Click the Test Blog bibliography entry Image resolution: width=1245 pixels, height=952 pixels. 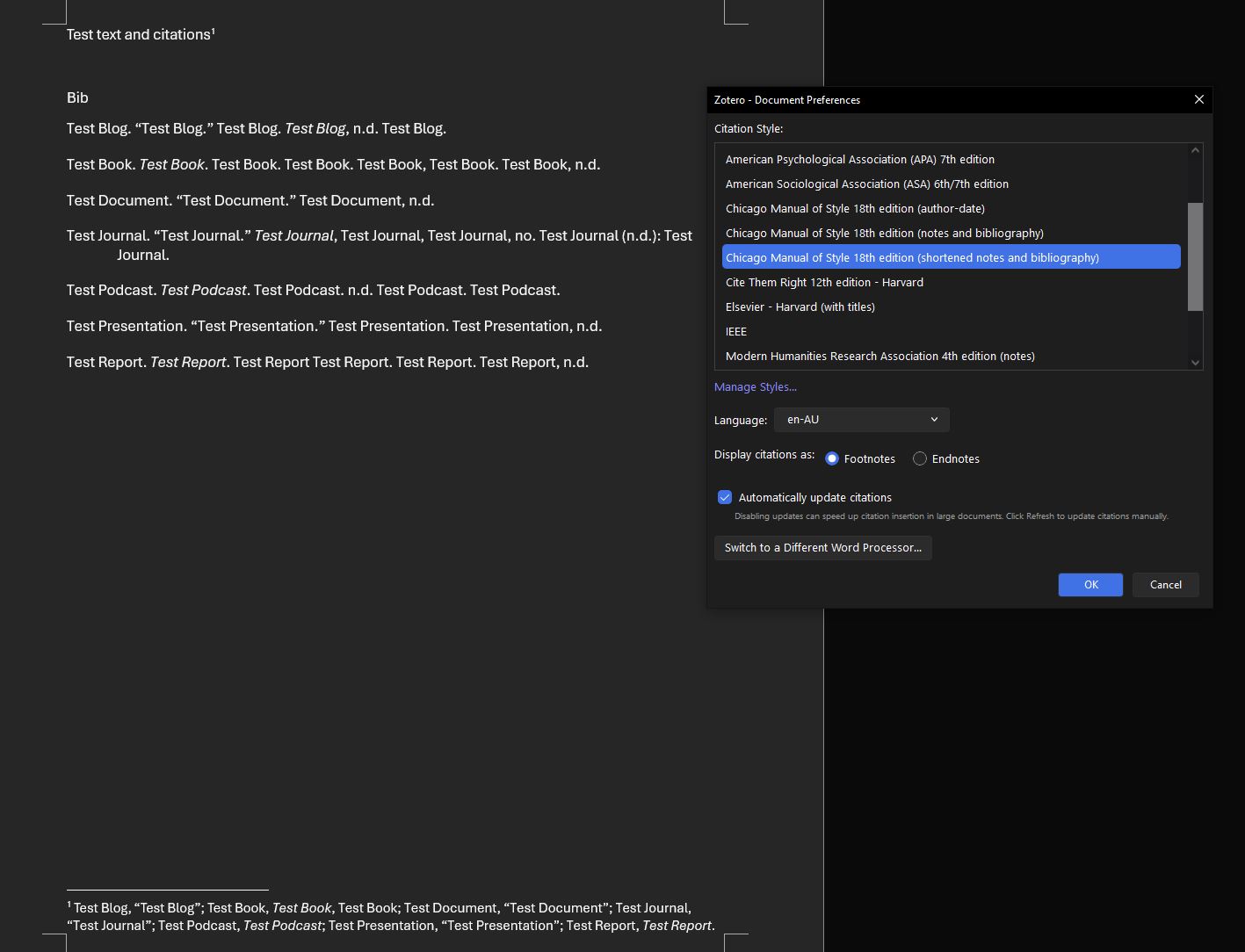257,128
